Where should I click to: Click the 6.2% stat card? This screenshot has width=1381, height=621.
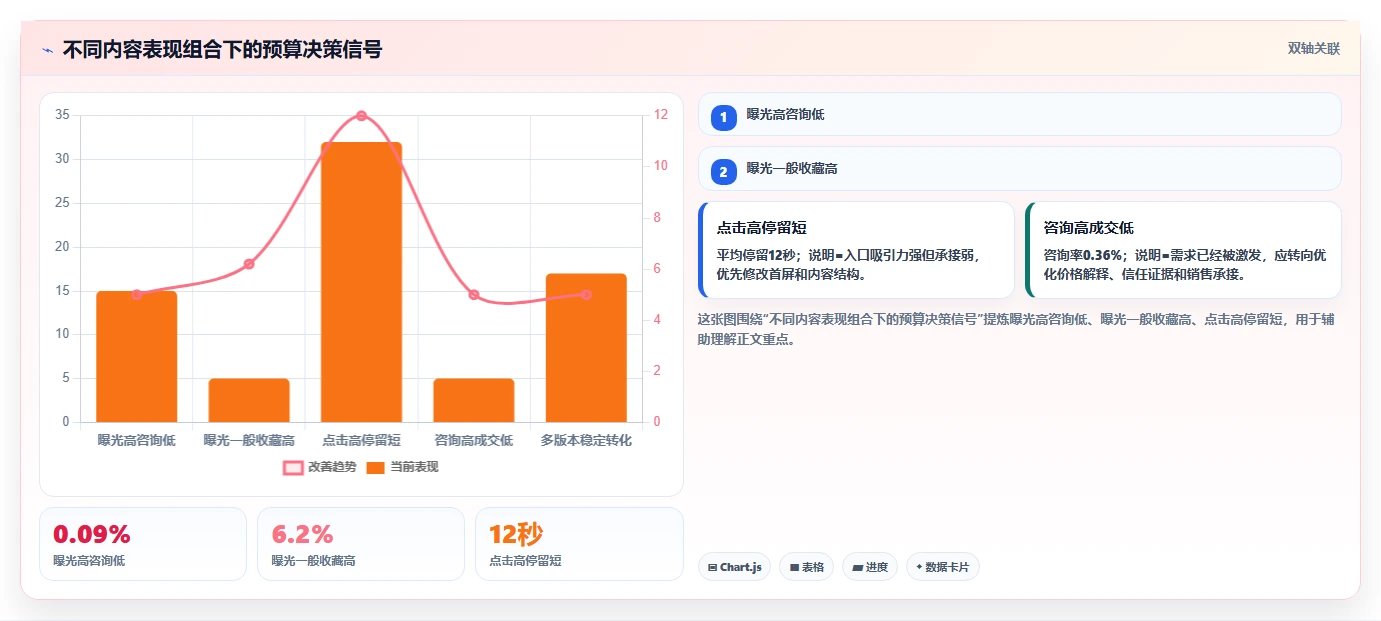tap(361, 544)
